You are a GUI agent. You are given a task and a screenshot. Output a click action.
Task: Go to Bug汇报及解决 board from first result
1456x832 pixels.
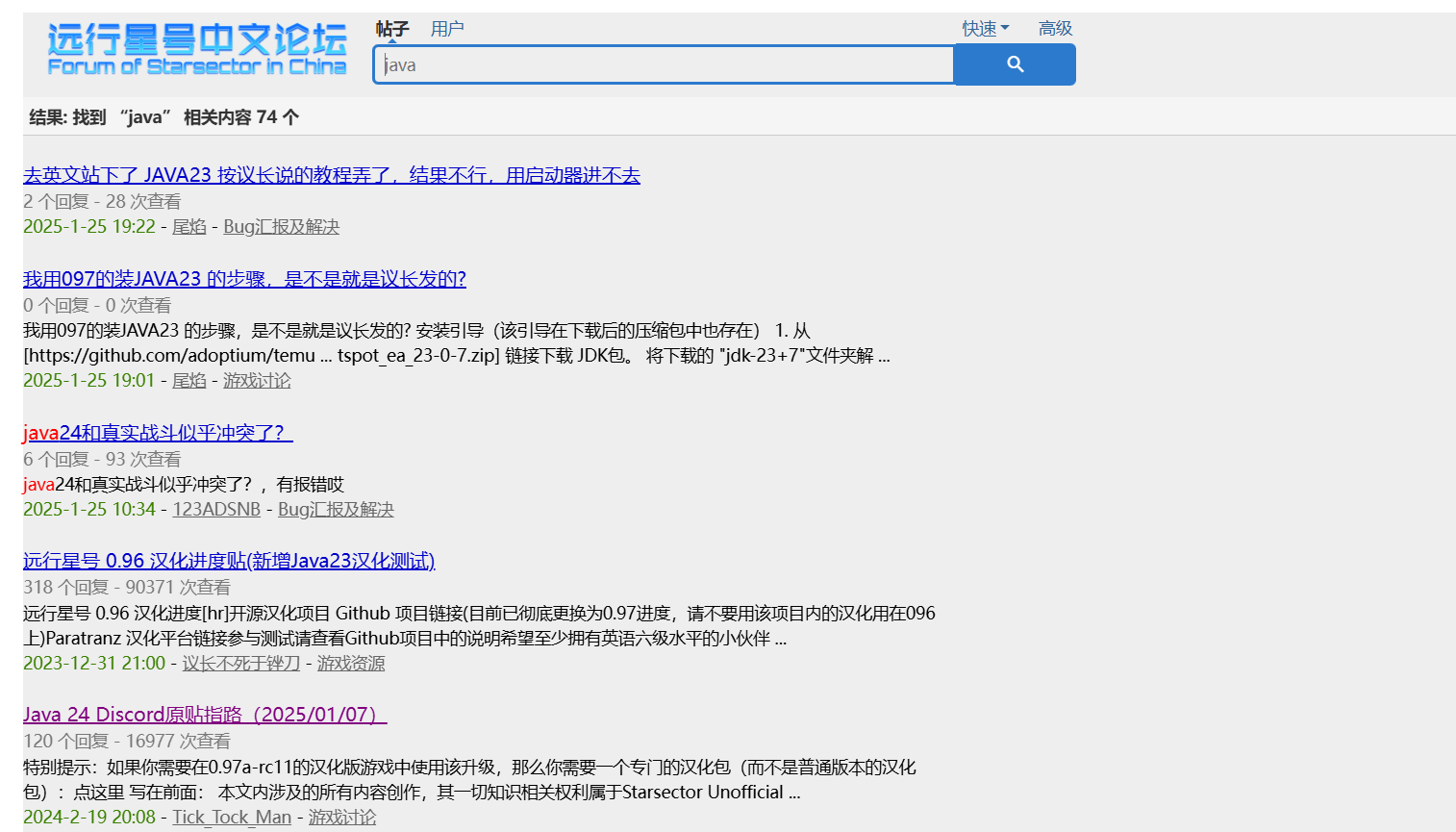pos(281,227)
